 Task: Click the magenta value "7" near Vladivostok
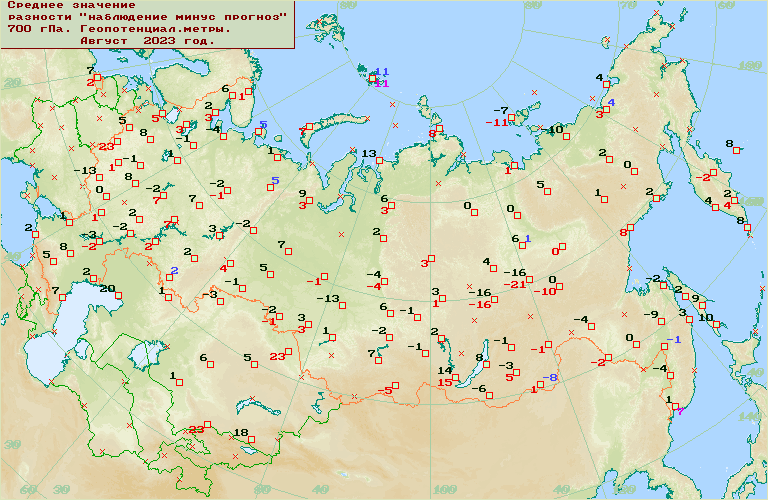pos(680,411)
